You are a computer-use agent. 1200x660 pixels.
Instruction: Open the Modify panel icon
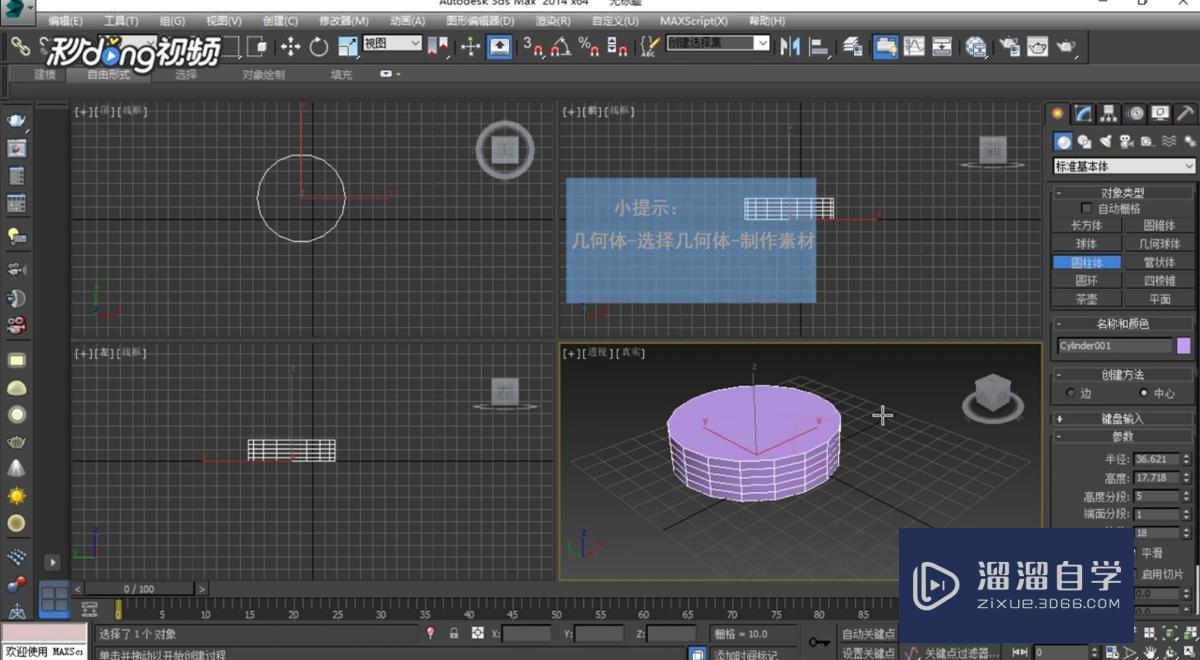coord(1083,113)
